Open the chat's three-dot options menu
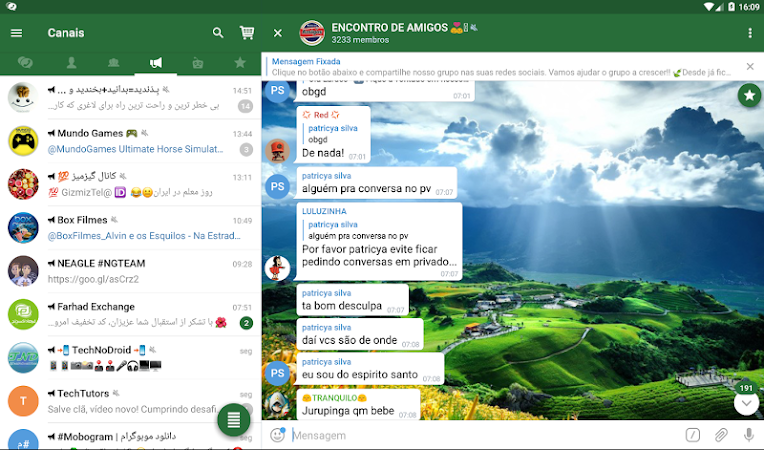This screenshot has height=450, width=764. 749,33
